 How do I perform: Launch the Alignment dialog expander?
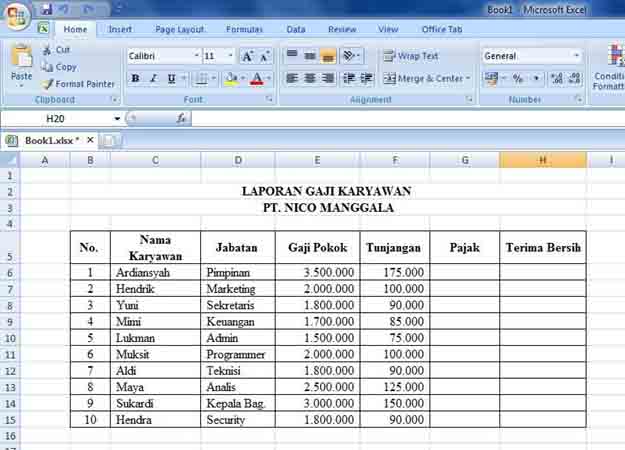[x=470, y=99]
